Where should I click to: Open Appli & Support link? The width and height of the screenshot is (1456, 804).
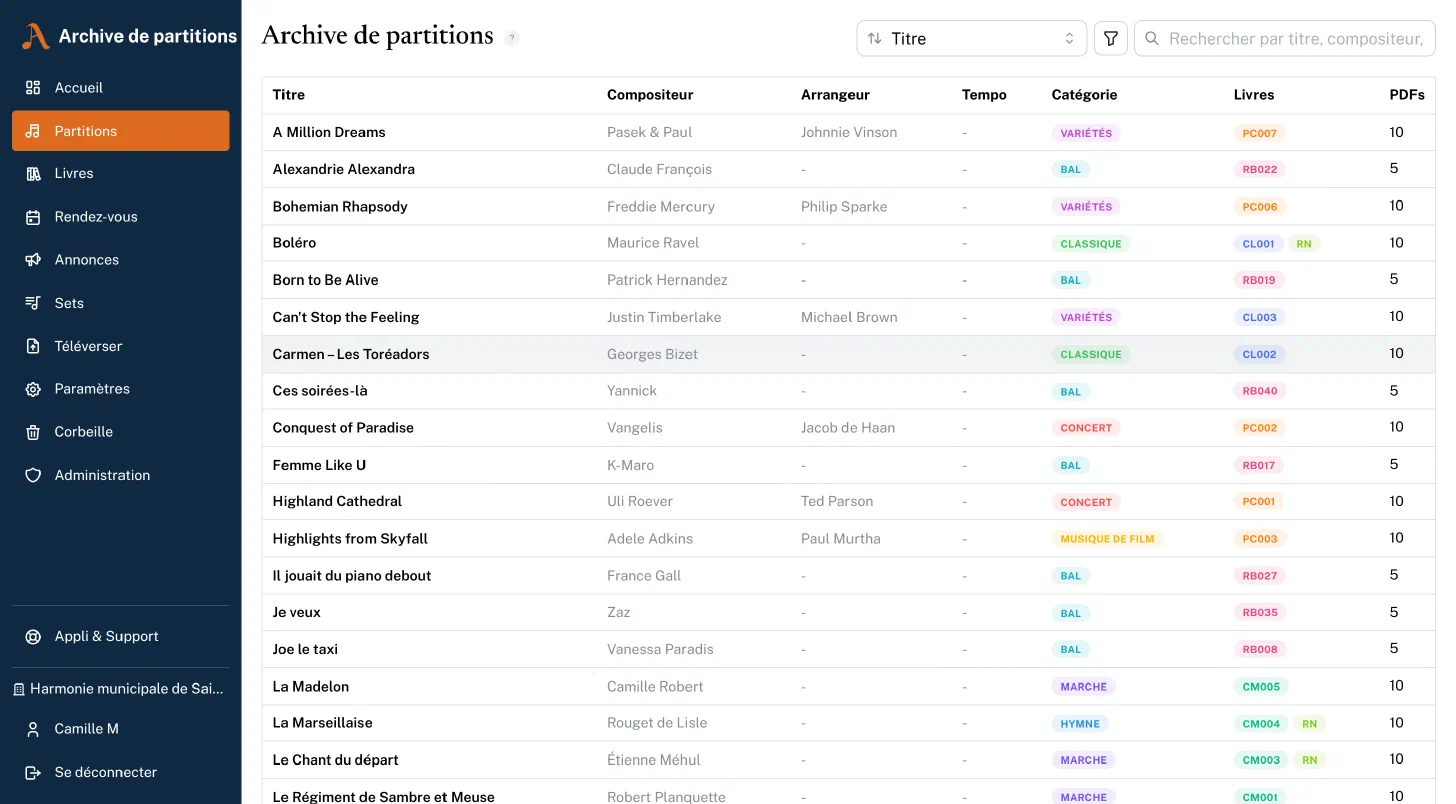(x=121, y=637)
